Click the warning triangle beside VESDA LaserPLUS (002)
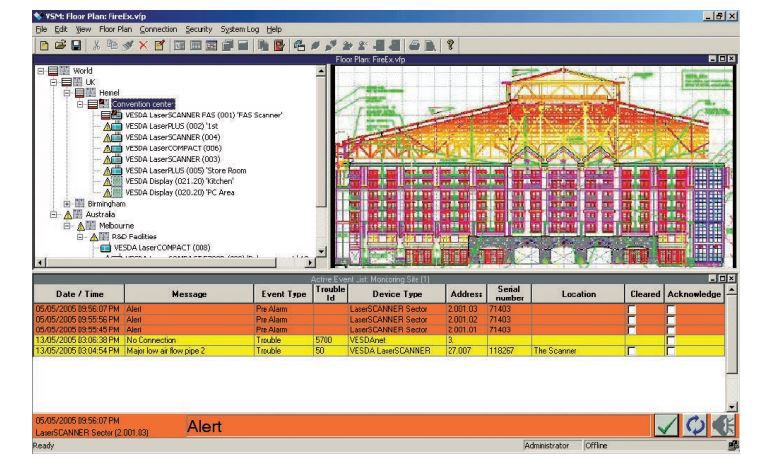This screenshot has width=767, height=471. tap(107, 126)
